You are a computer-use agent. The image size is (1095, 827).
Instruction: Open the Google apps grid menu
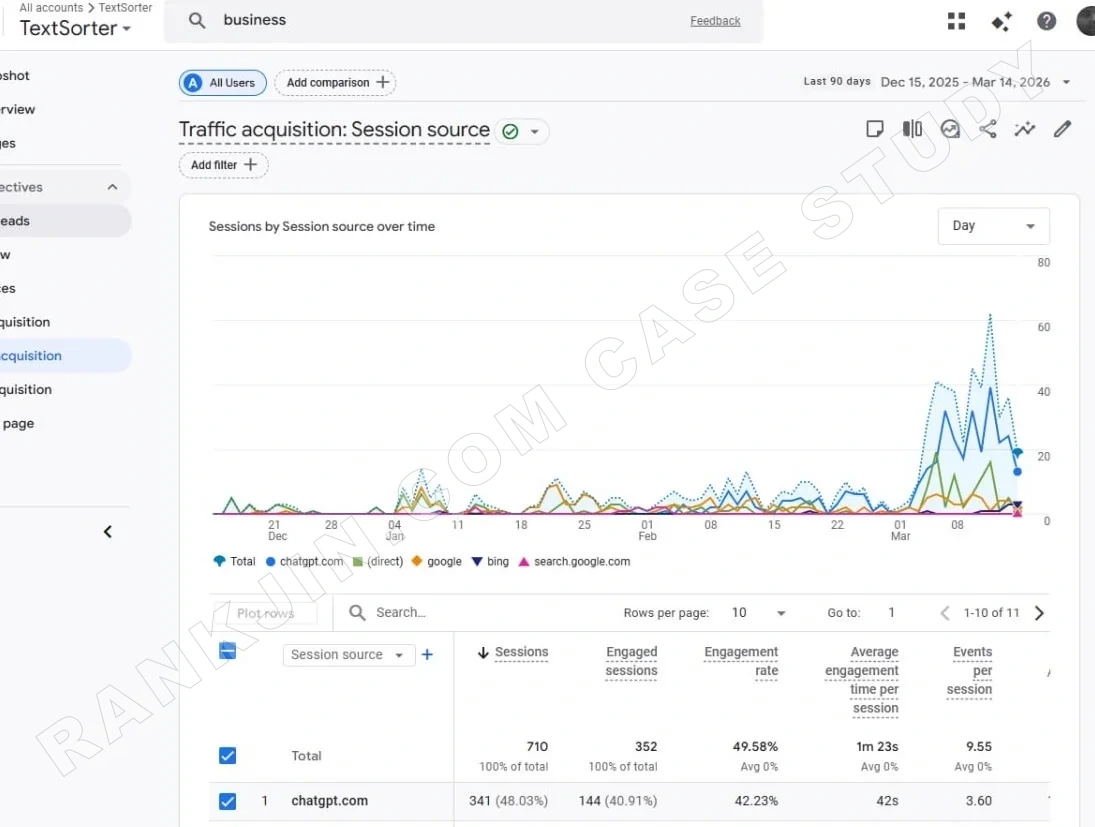point(956,21)
